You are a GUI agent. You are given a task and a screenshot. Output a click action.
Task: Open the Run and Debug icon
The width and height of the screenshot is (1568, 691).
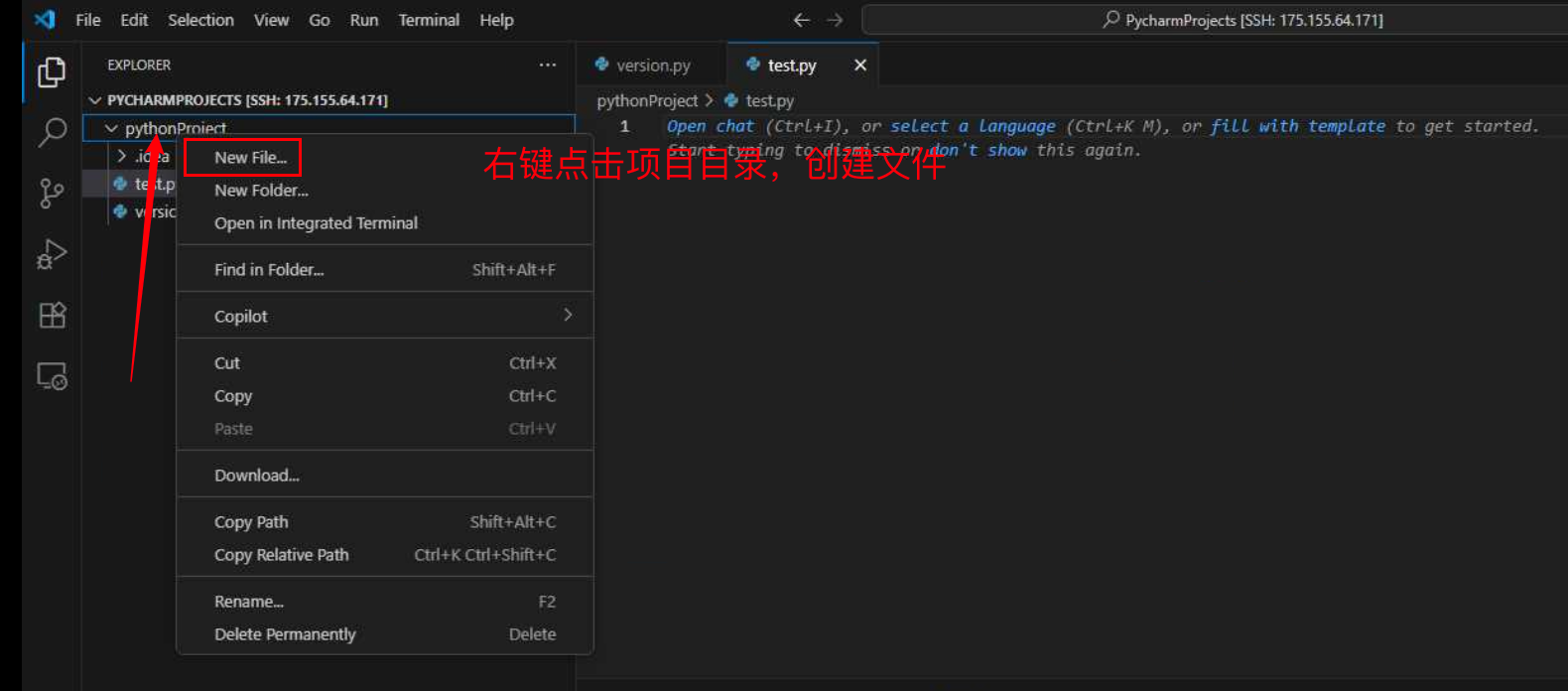click(x=52, y=254)
